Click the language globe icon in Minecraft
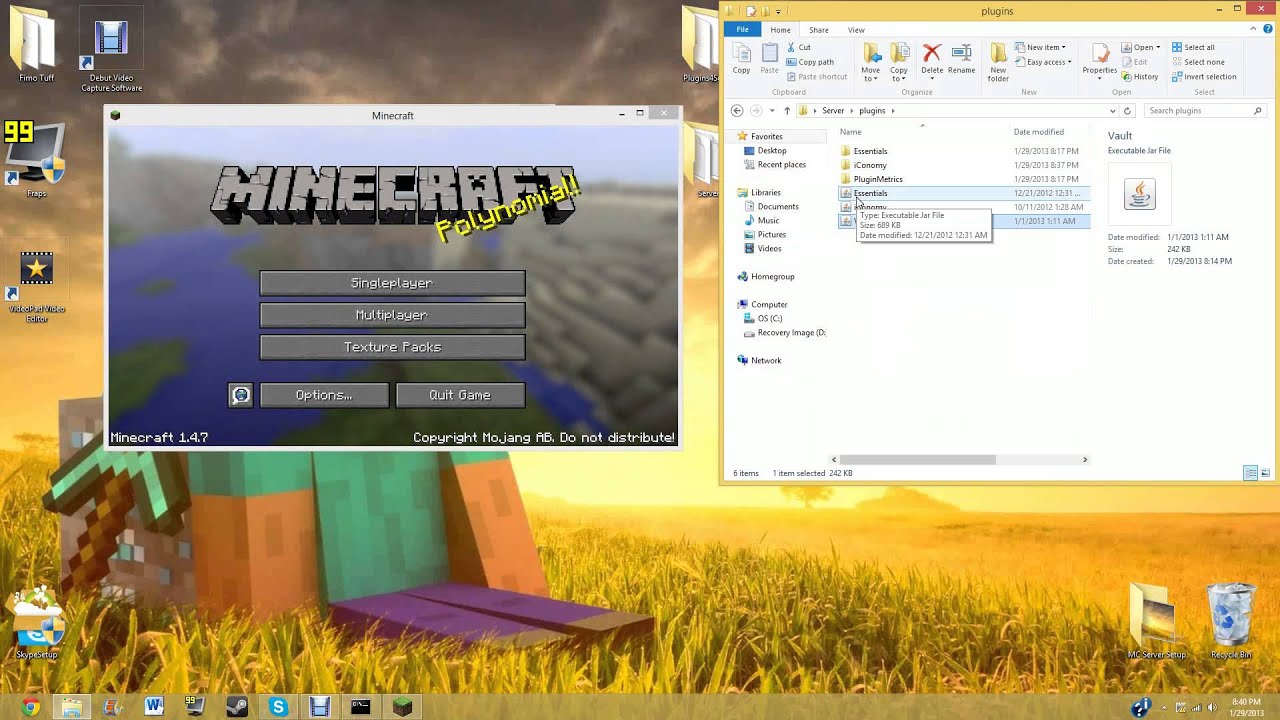The image size is (1280, 720). [241, 395]
